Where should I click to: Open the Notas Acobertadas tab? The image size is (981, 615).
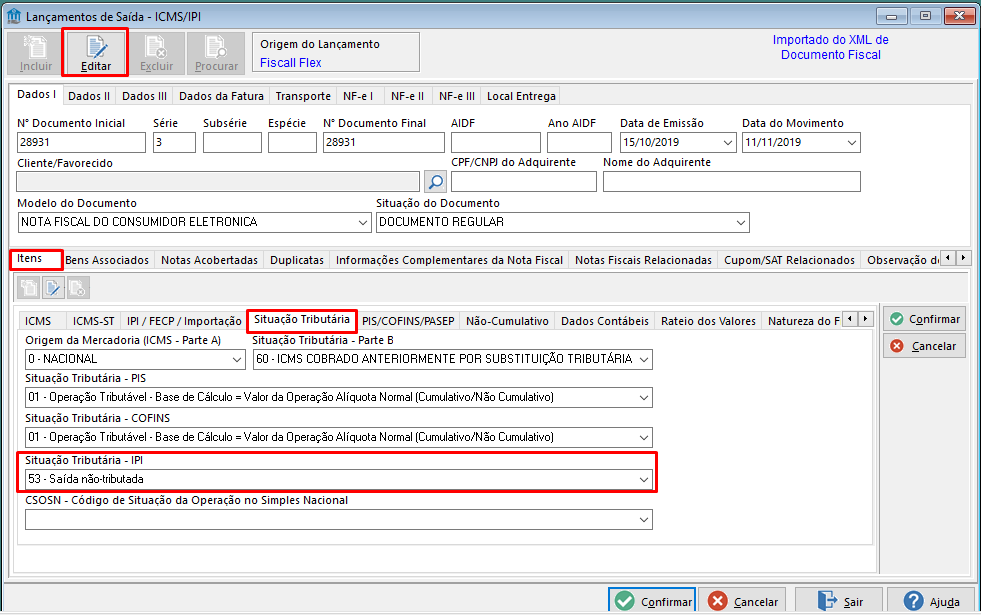(210, 260)
